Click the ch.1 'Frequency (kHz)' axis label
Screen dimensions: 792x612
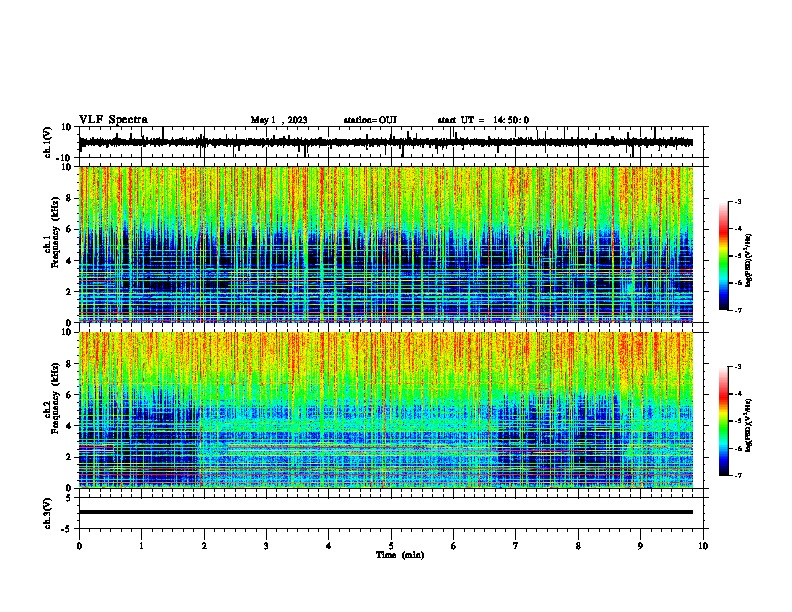[55, 232]
